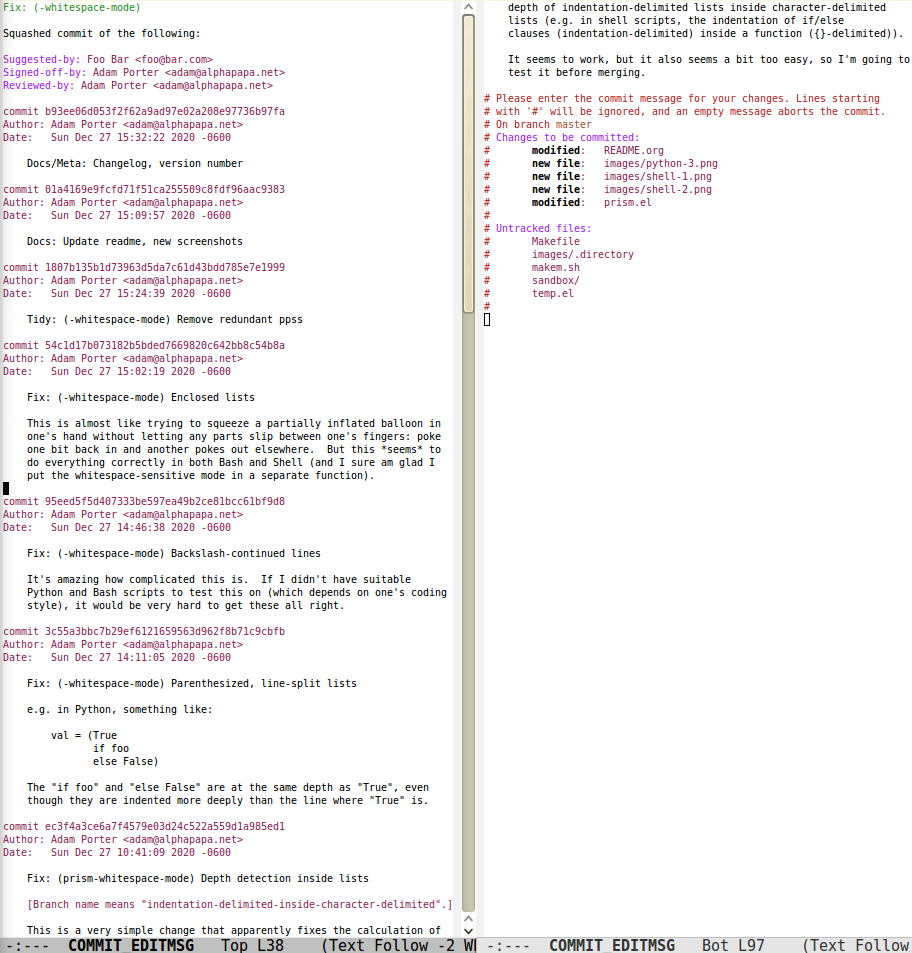Click the 'Suggested-by:' header line
This screenshot has height=953, width=912.
(108, 60)
